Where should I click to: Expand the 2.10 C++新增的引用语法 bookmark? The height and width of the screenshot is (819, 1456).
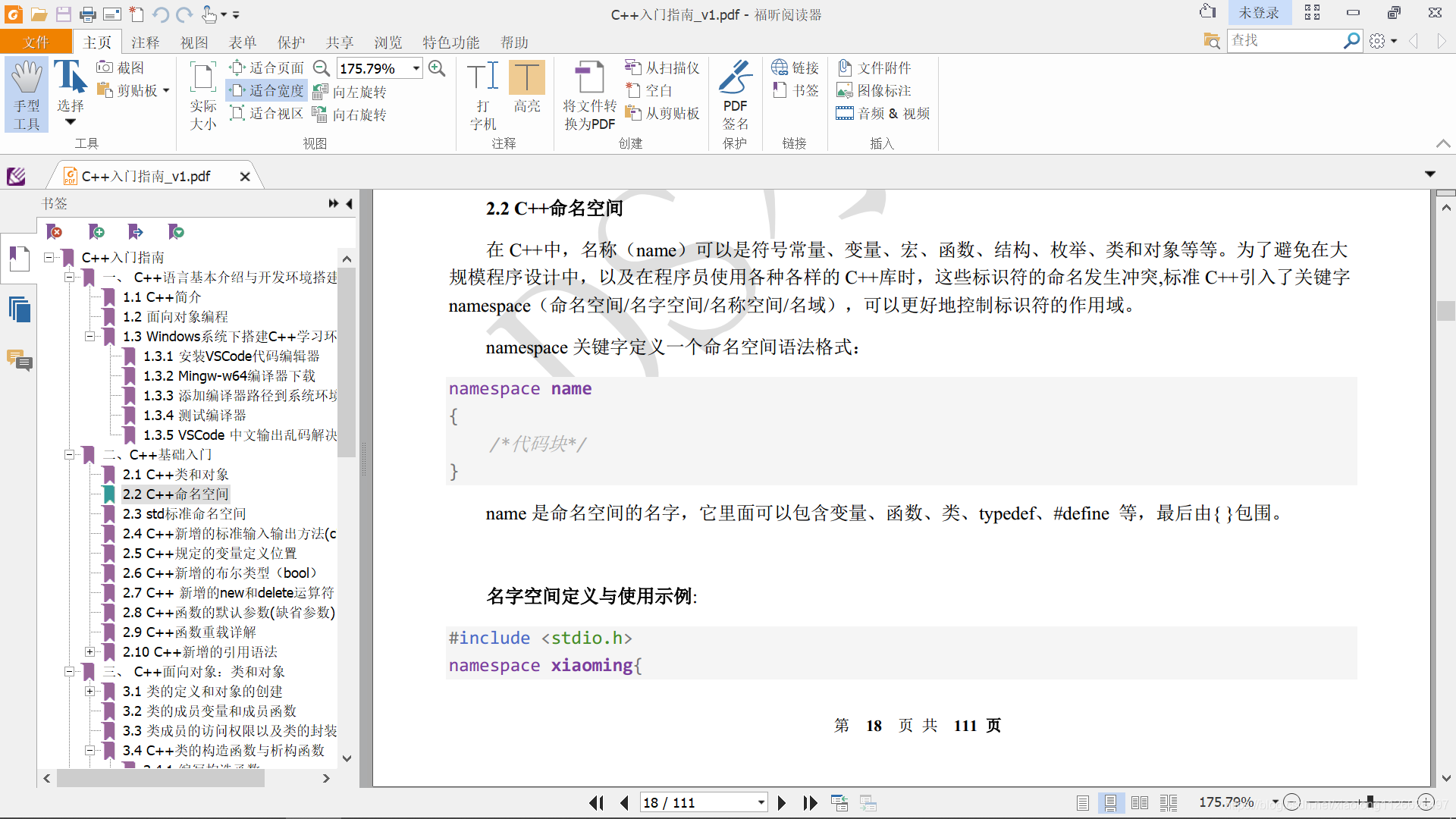[x=90, y=652]
